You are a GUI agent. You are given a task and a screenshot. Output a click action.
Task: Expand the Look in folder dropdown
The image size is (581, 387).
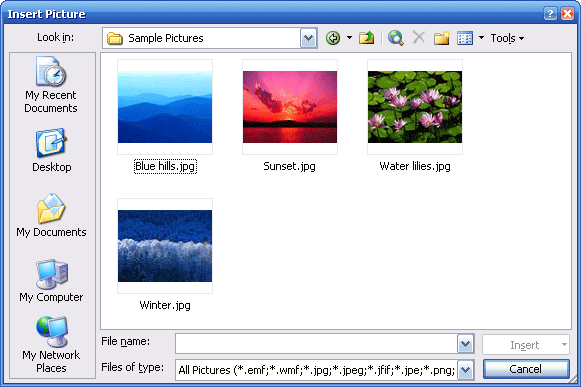(309, 38)
